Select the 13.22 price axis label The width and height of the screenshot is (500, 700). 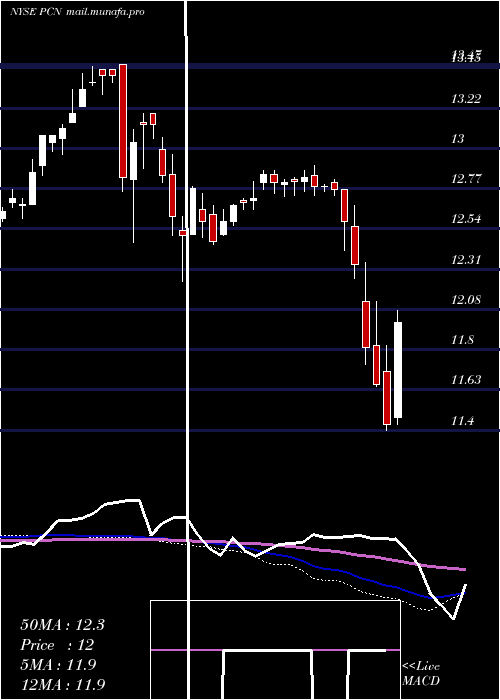tap(466, 99)
